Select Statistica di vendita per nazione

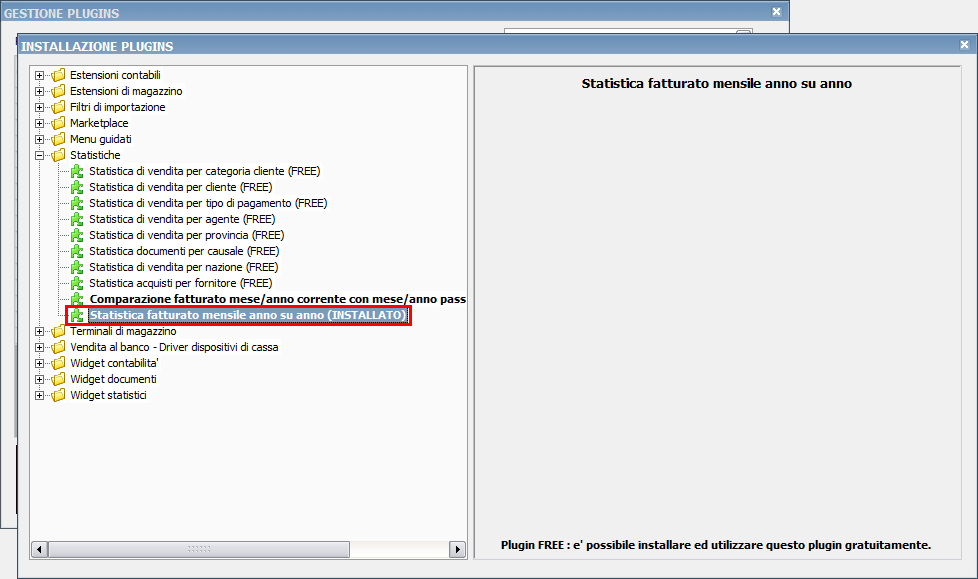click(183, 267)
